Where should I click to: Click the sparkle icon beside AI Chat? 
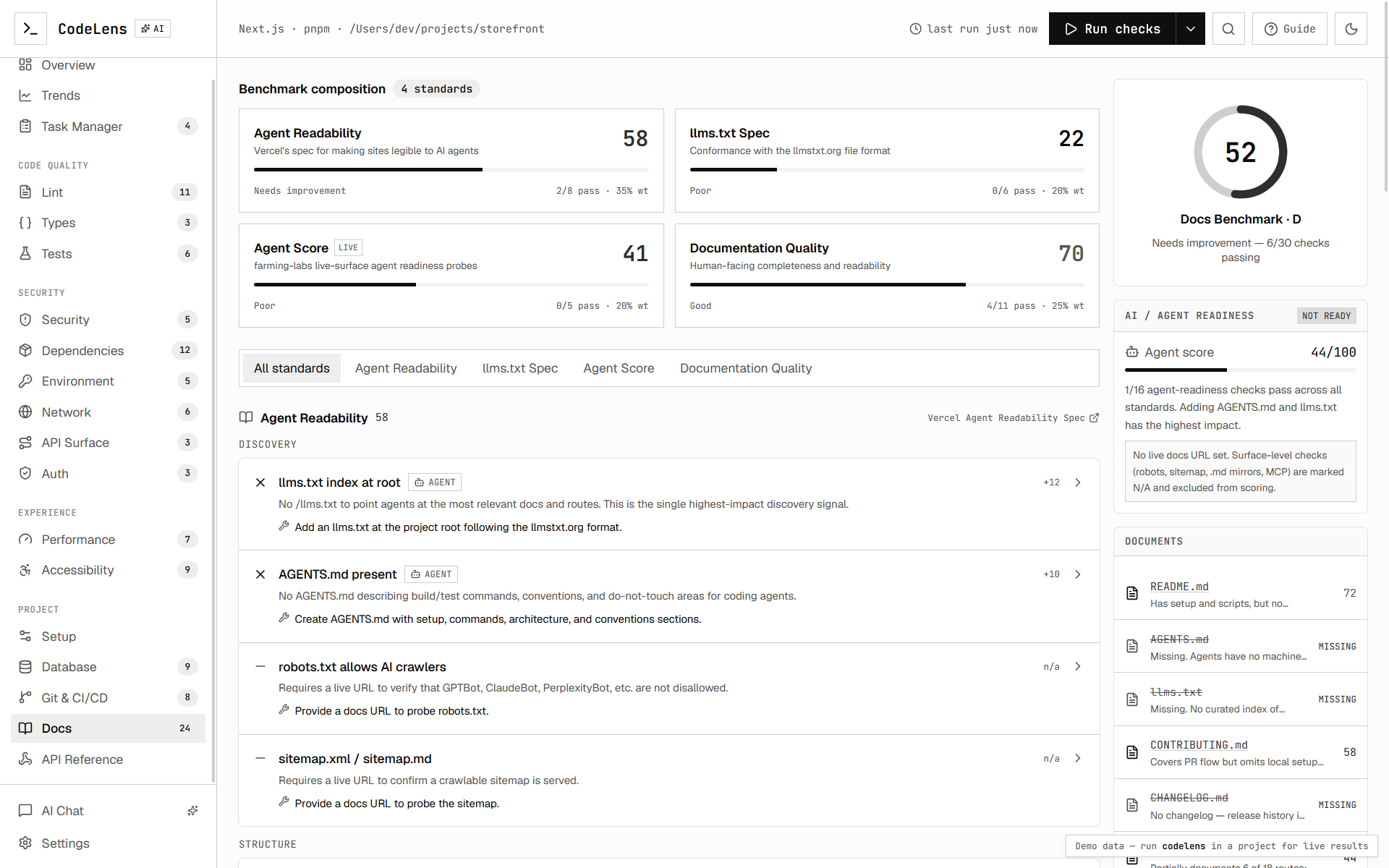(192, 811)
